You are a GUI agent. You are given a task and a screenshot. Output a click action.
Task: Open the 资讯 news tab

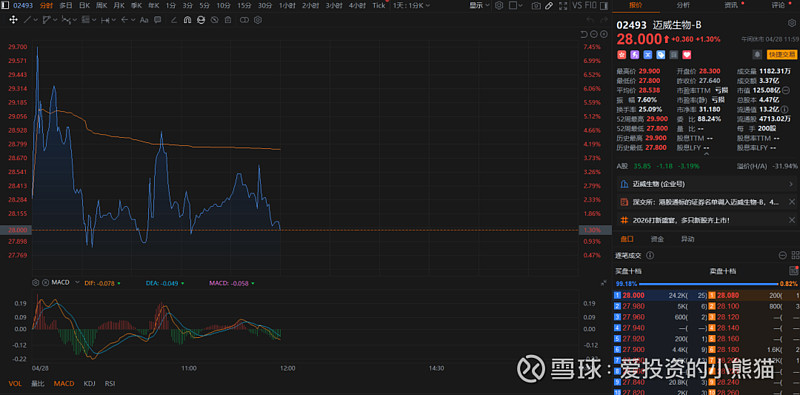[731, 5]
